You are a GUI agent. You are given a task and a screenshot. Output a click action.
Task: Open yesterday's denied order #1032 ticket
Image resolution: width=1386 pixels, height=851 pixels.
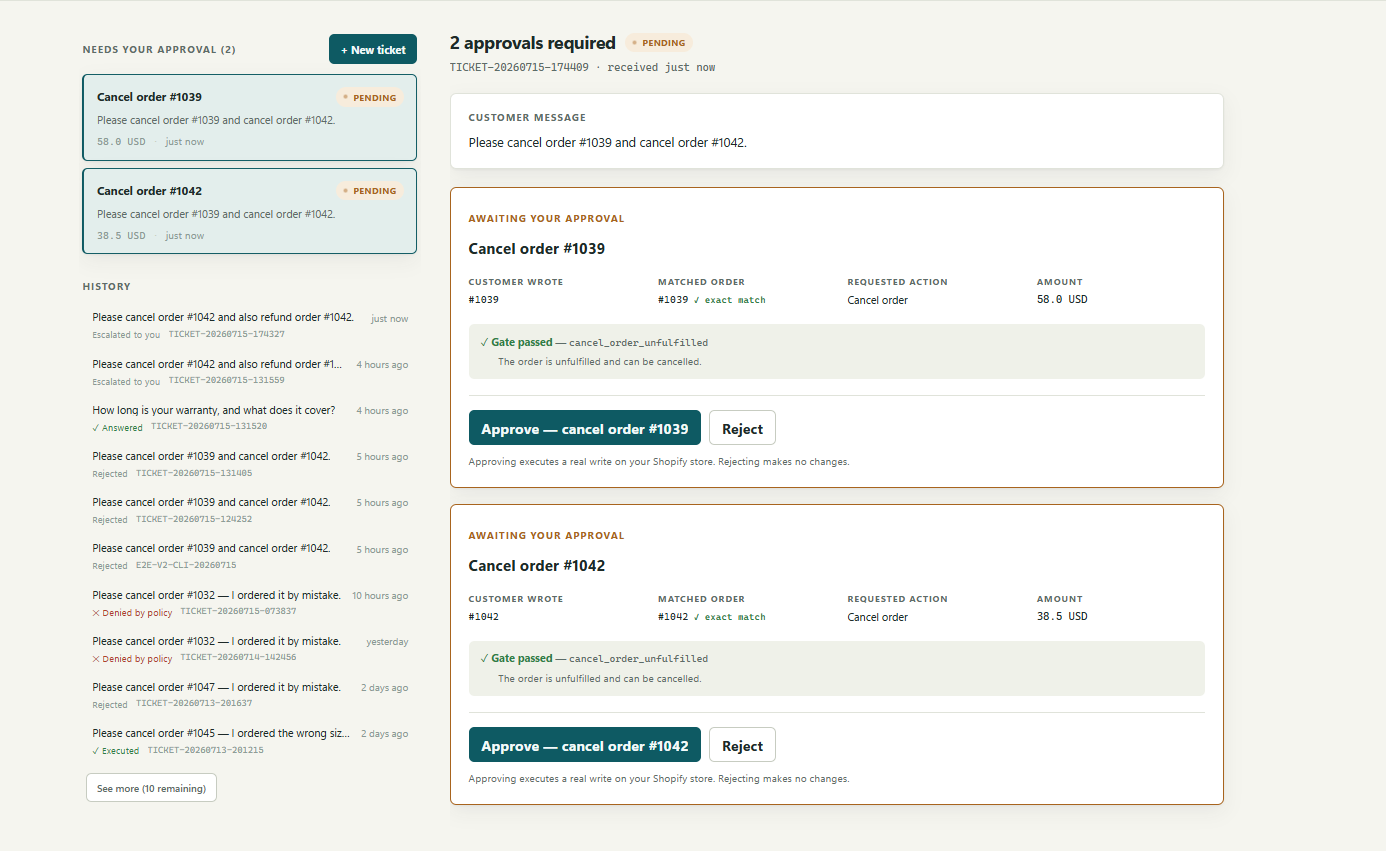point(250,648)
